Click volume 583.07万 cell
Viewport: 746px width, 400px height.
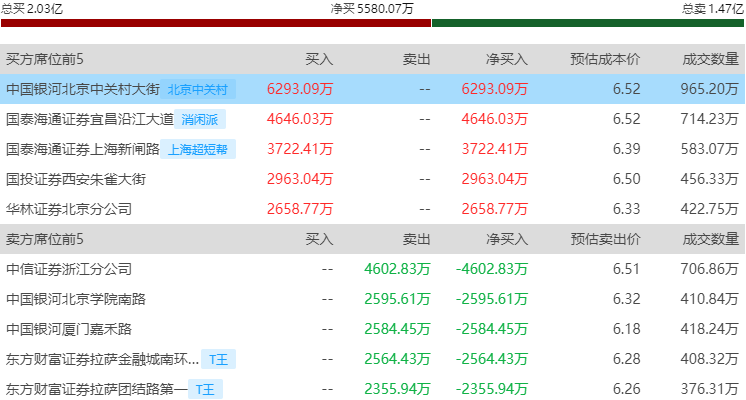pos(709,149)
